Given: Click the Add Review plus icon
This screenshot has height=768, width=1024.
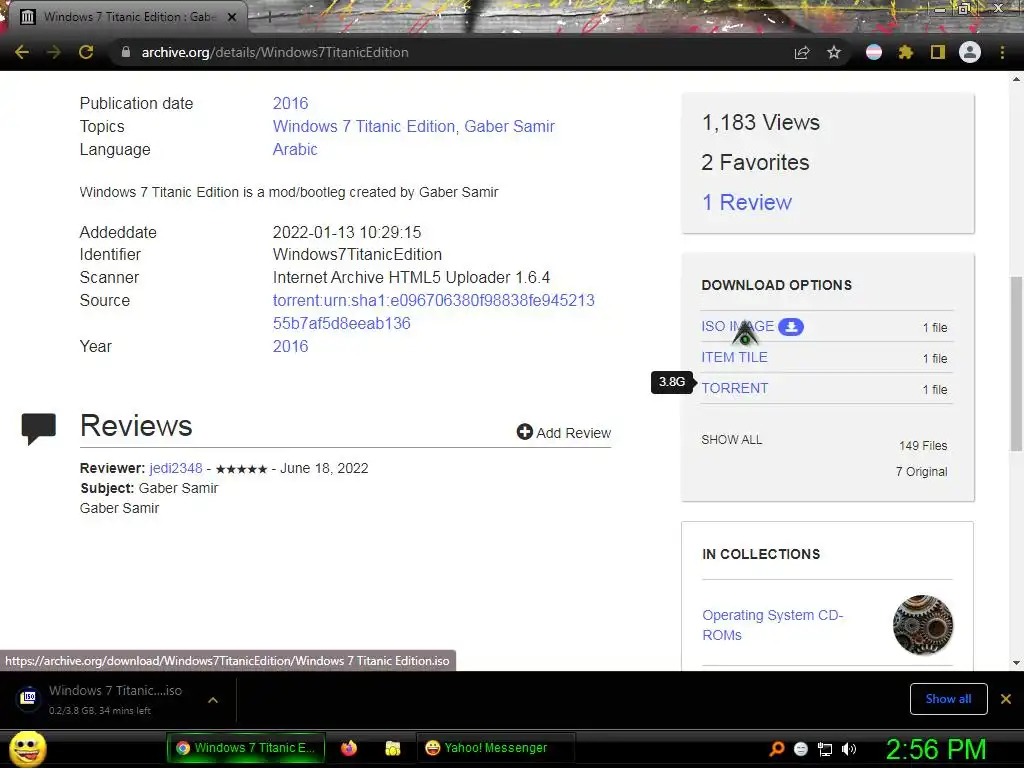Looking at the screenshot, I should pos(524,432).
